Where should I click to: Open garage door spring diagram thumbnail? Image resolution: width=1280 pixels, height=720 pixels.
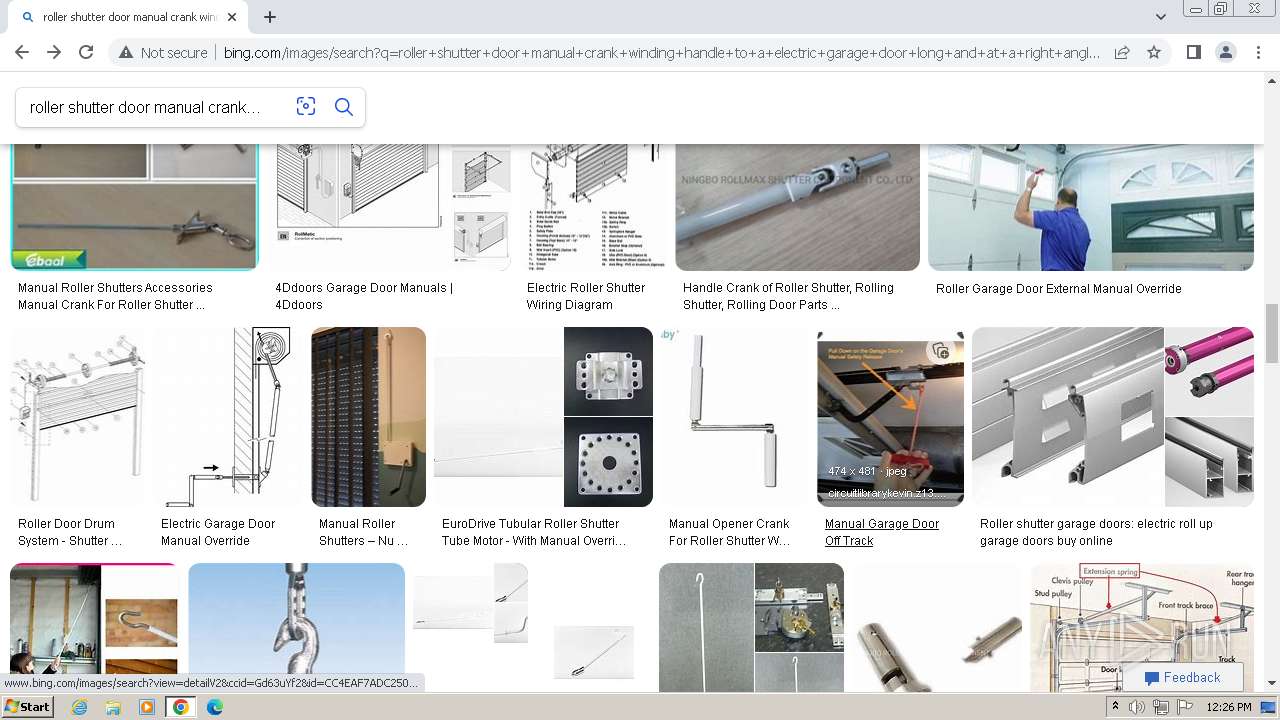pos(1141,627)
